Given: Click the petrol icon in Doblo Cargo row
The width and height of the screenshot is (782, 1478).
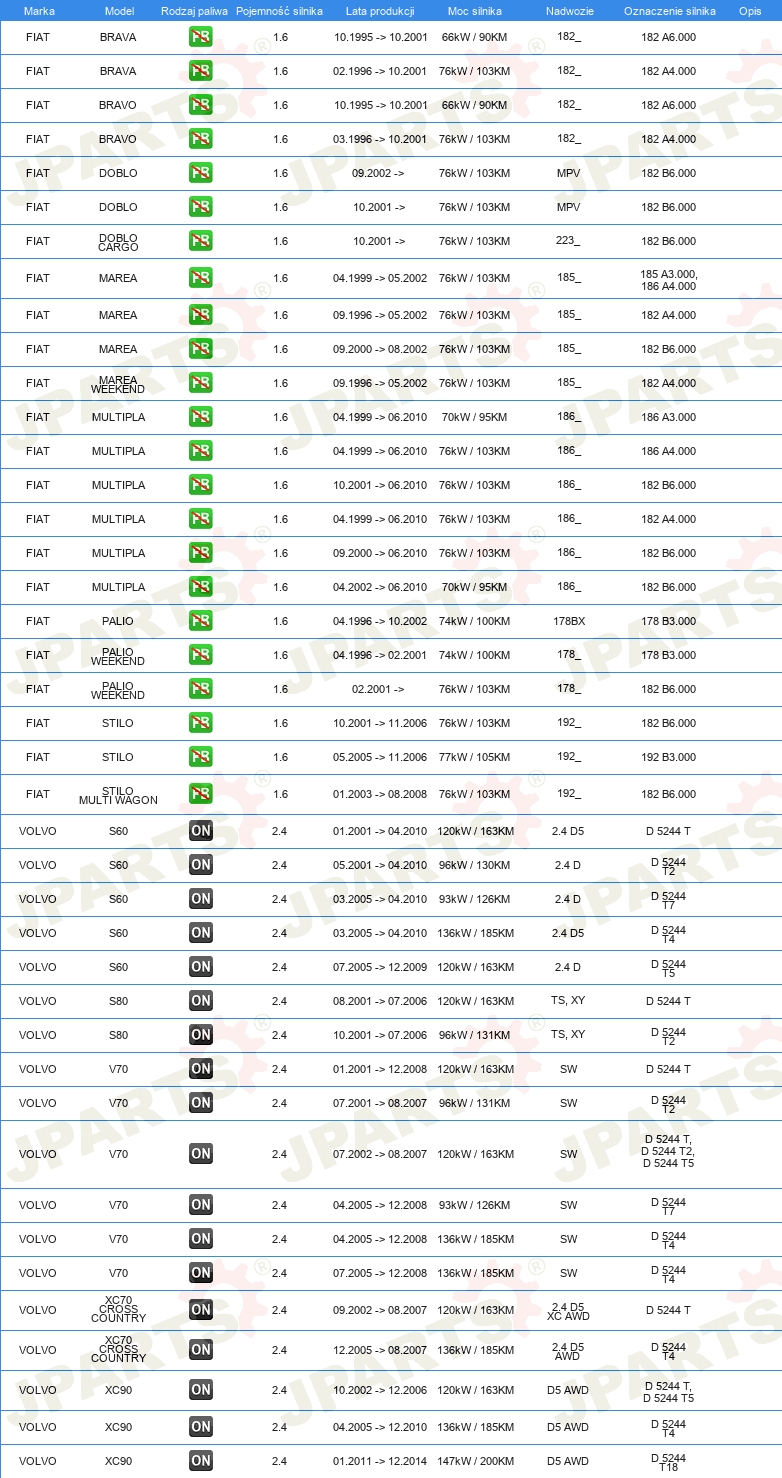Looking at the screenshot, I should click(200, 241).
